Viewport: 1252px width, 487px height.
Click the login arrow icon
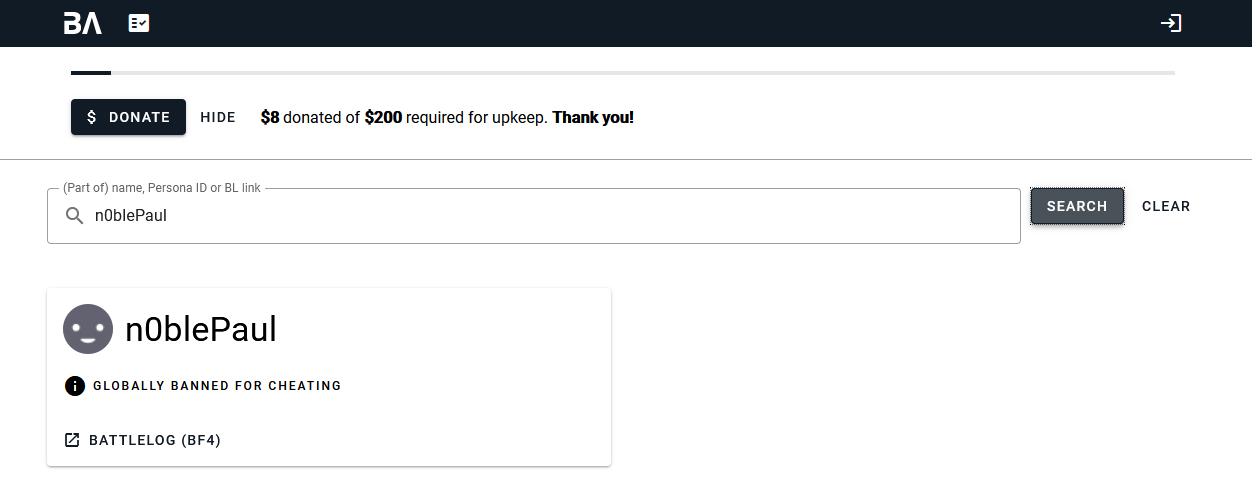(1171, 23)
